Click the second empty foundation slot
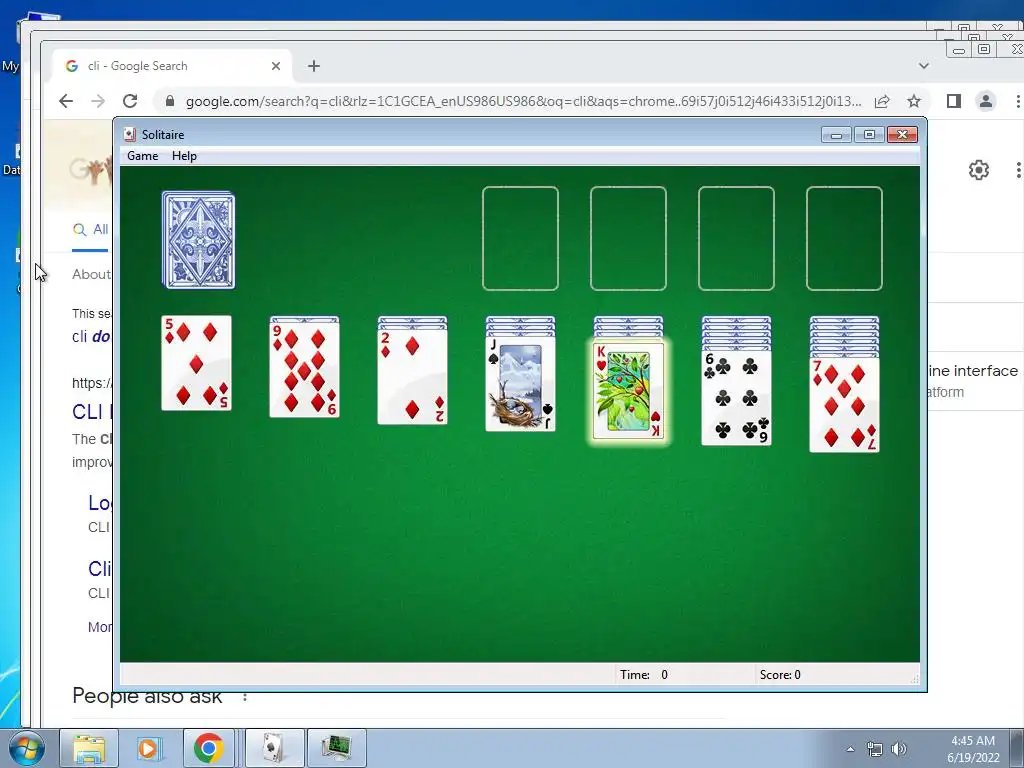 [628, 238]
